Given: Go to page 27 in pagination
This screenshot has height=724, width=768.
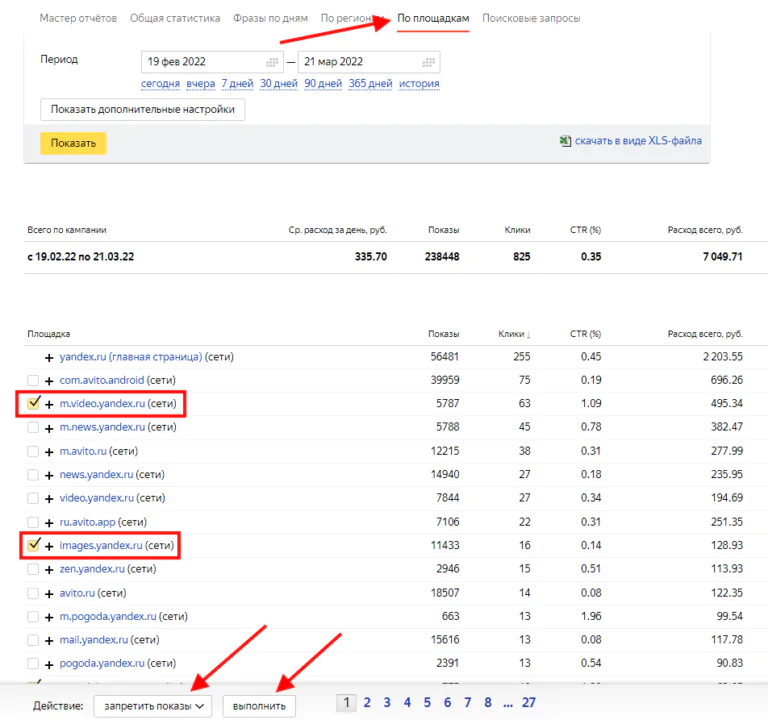Looking at the screenshot, I should click(528, 702).
